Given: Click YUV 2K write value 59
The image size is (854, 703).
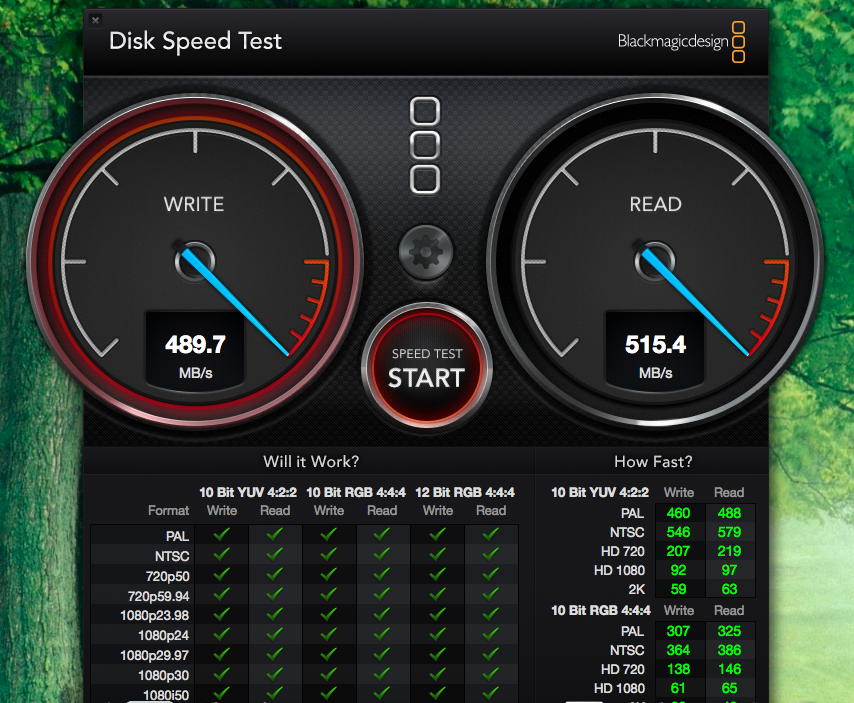Looking at the screenshot, I should click(678, 589).
